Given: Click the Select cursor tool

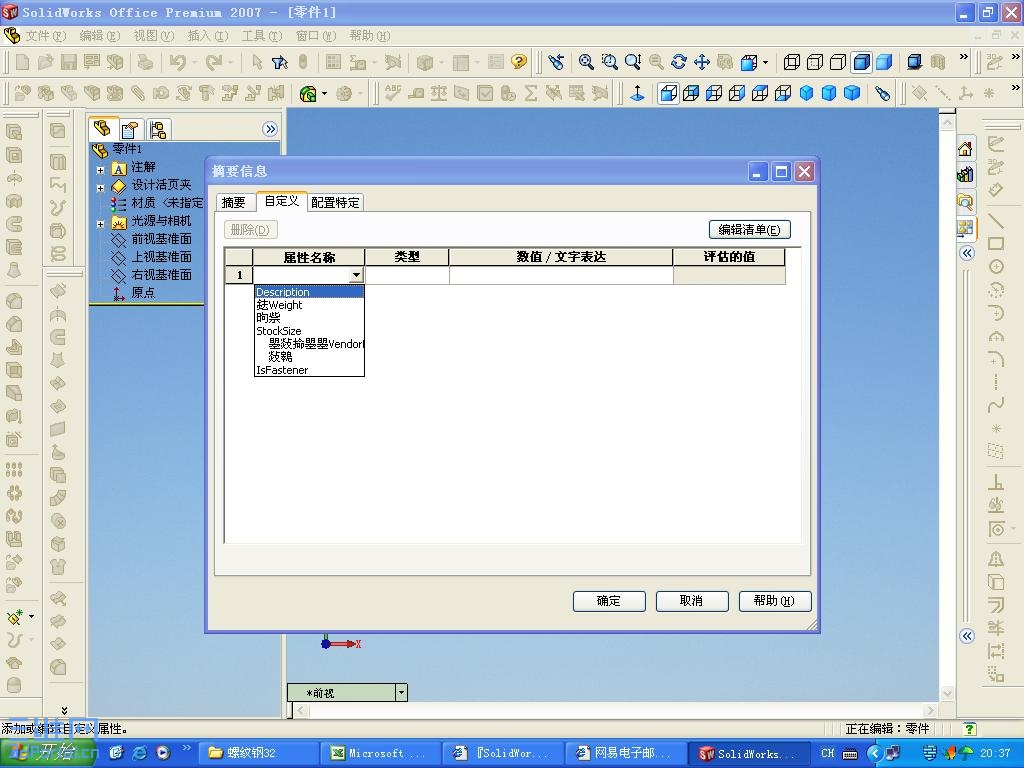Looking at the screenshot, I should 257,62.
